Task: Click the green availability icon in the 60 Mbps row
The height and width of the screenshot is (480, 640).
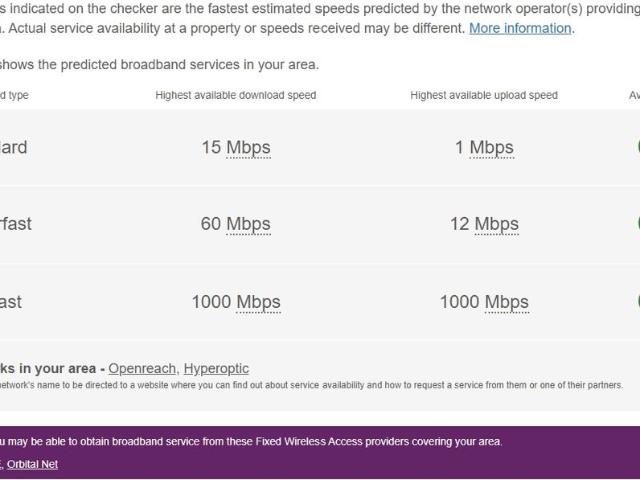Action: (x=638, y=223)
